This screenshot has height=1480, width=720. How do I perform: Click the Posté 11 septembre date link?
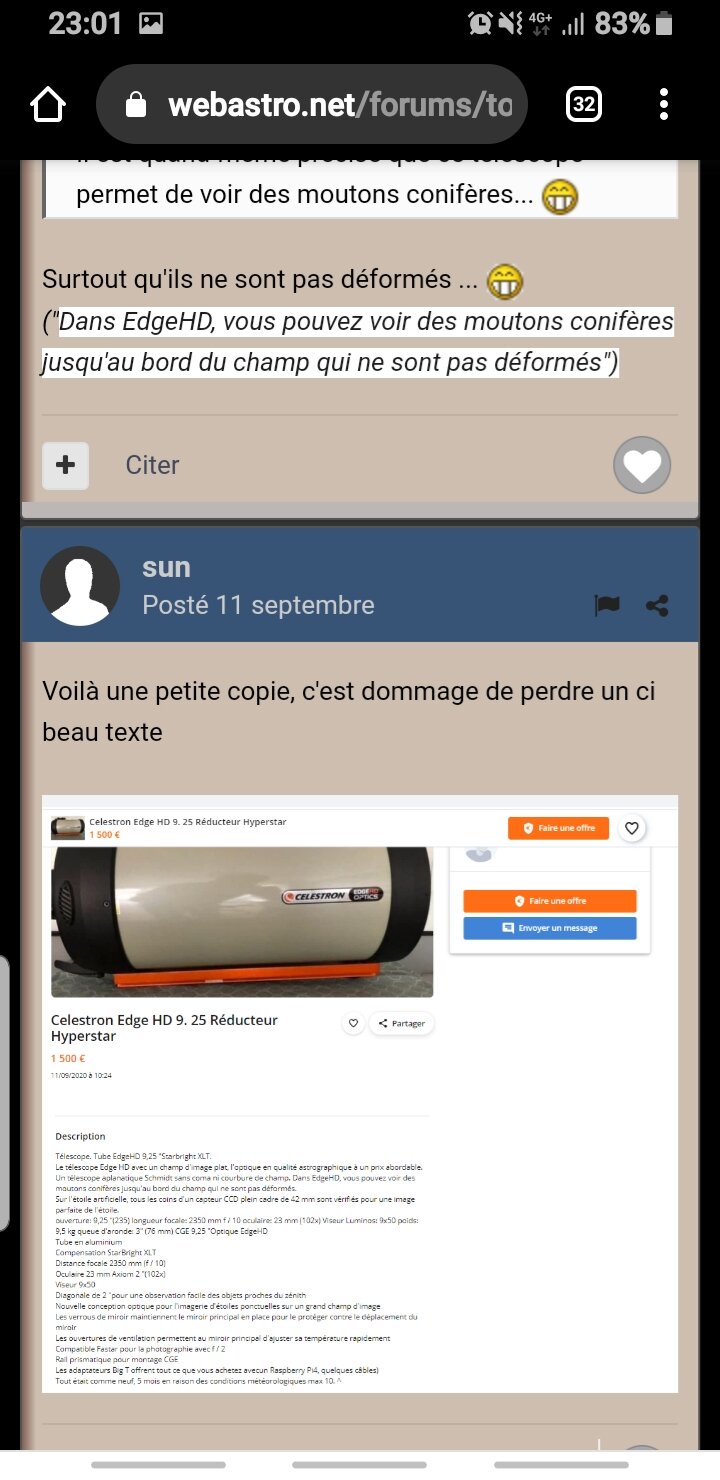[x=258, y=605]
